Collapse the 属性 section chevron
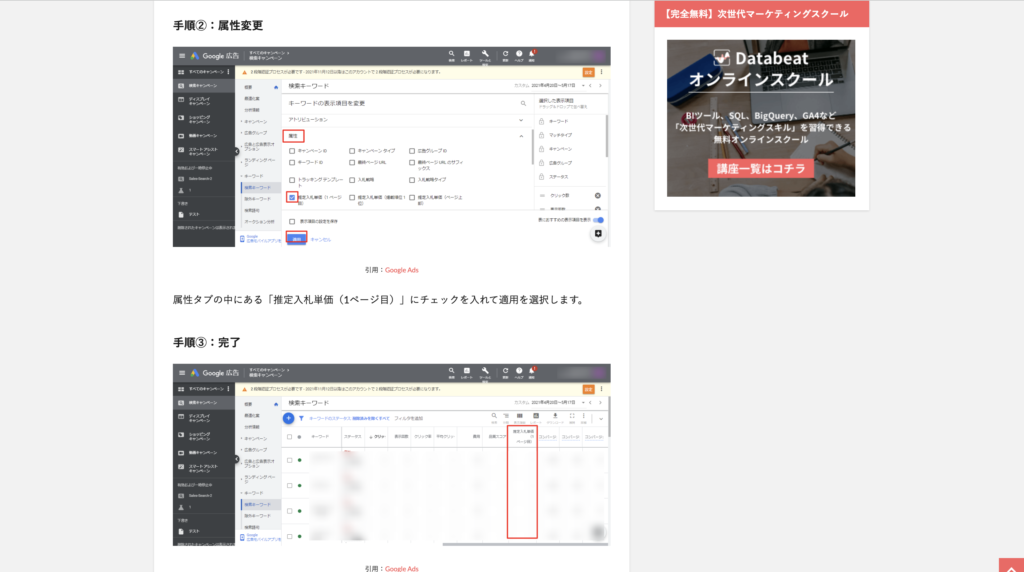1024x572 pixels. coord(521,136)
